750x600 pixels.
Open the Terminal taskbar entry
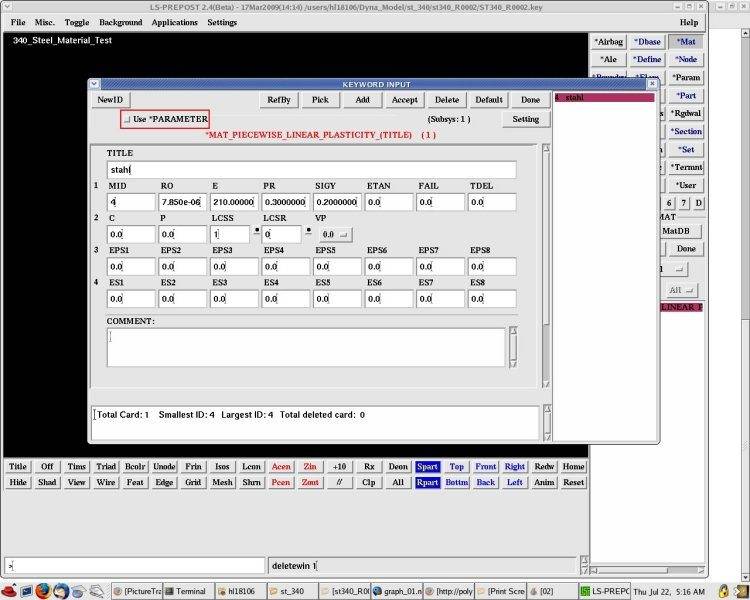pyautogui.click(x=186, y=591)
